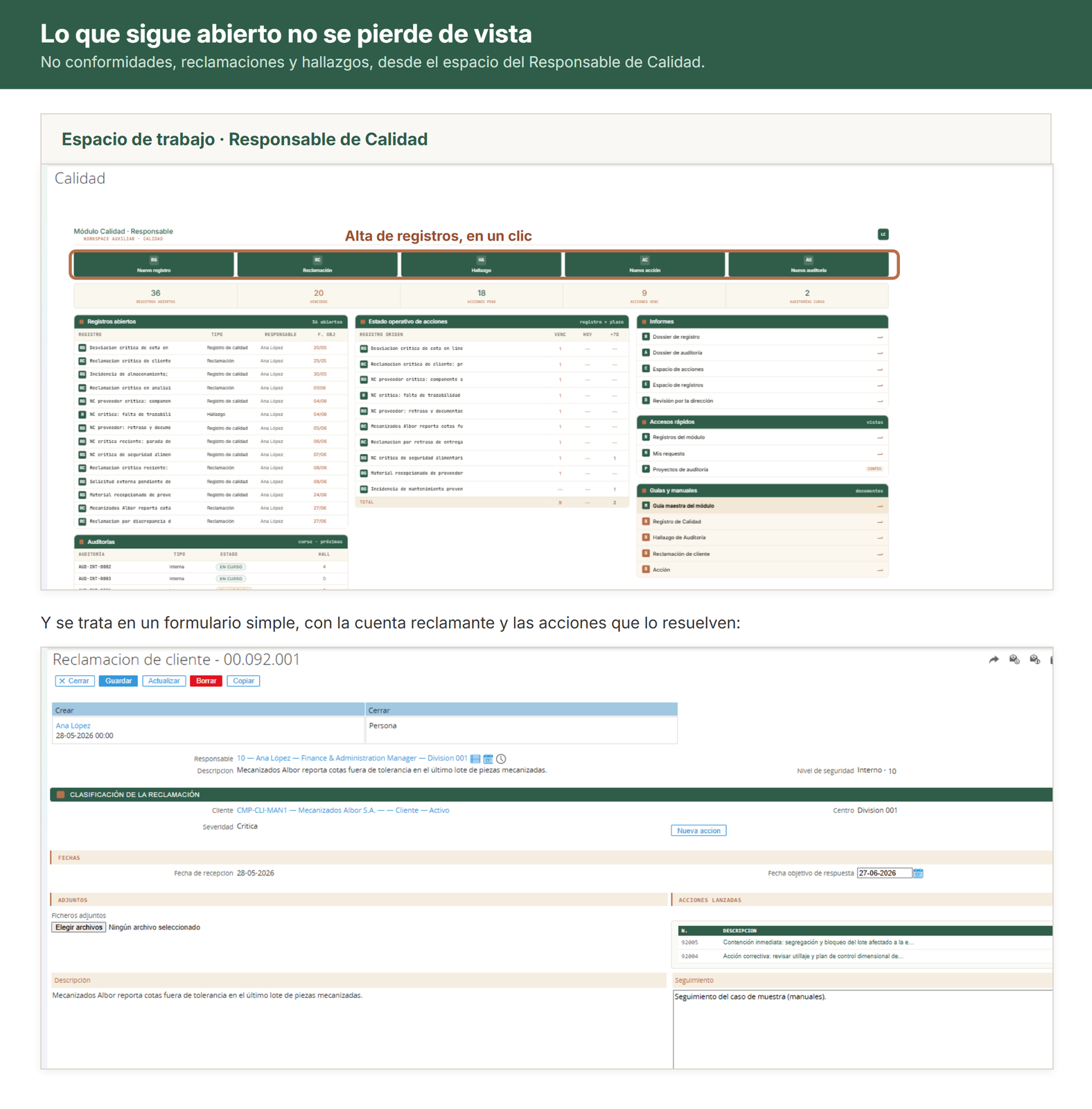Click arrow next to Hallazgo de Auditoría
The image size is (1092, 1109).
pos(880,539)
